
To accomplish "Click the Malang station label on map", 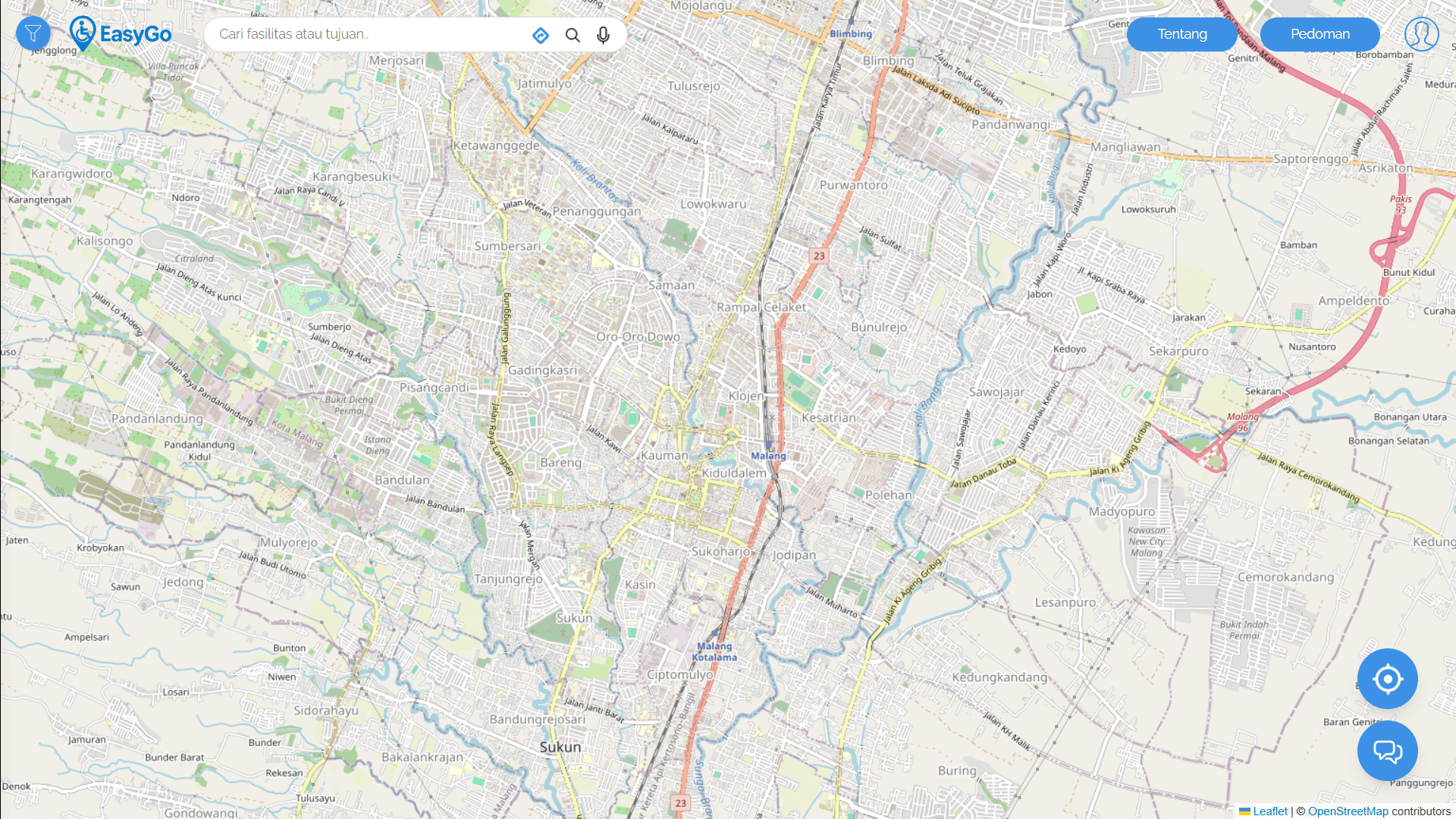I will point(768,456).
